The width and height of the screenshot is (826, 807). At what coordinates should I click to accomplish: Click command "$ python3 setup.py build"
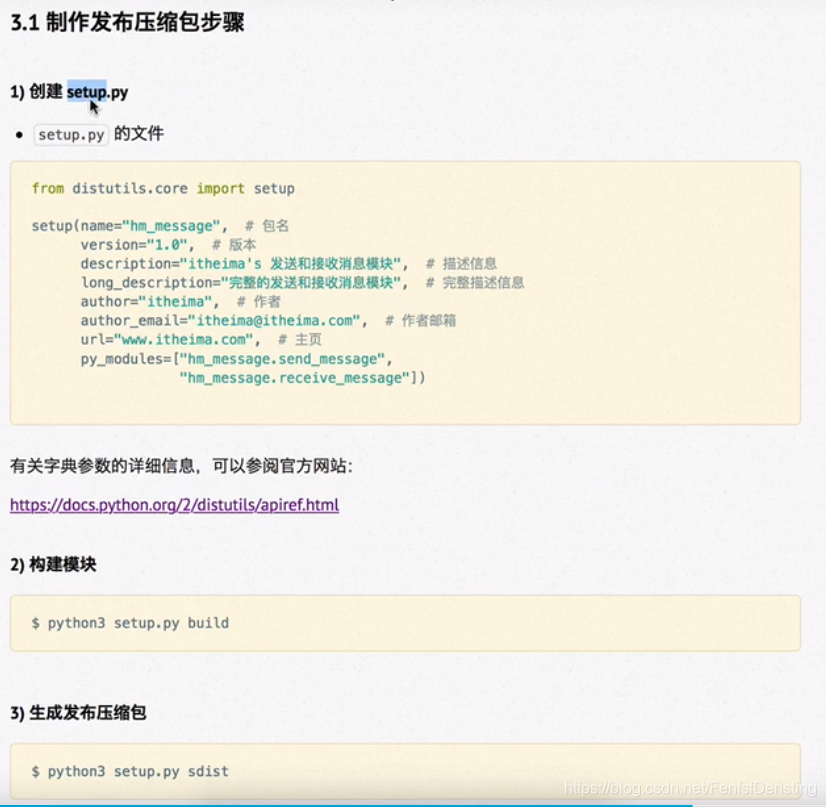[130, 623]
